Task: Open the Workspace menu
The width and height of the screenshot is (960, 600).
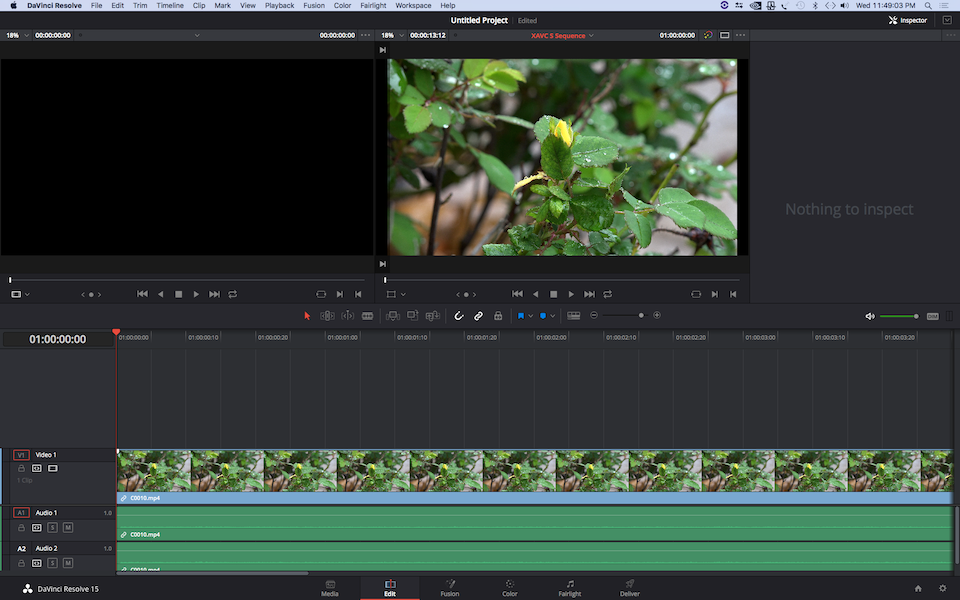Action: click(x=413, y=6)
